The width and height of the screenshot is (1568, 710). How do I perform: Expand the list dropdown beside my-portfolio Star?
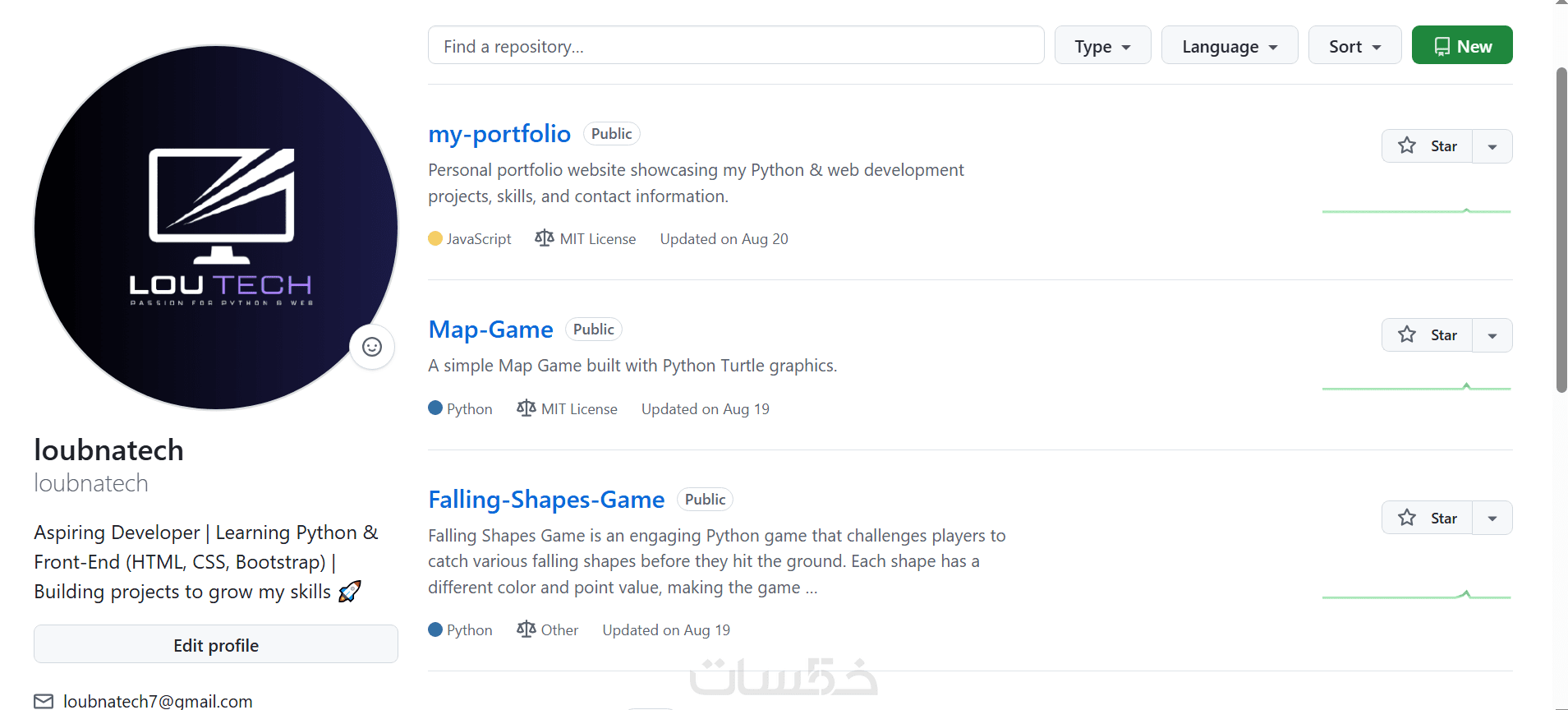coord(1492,147)
